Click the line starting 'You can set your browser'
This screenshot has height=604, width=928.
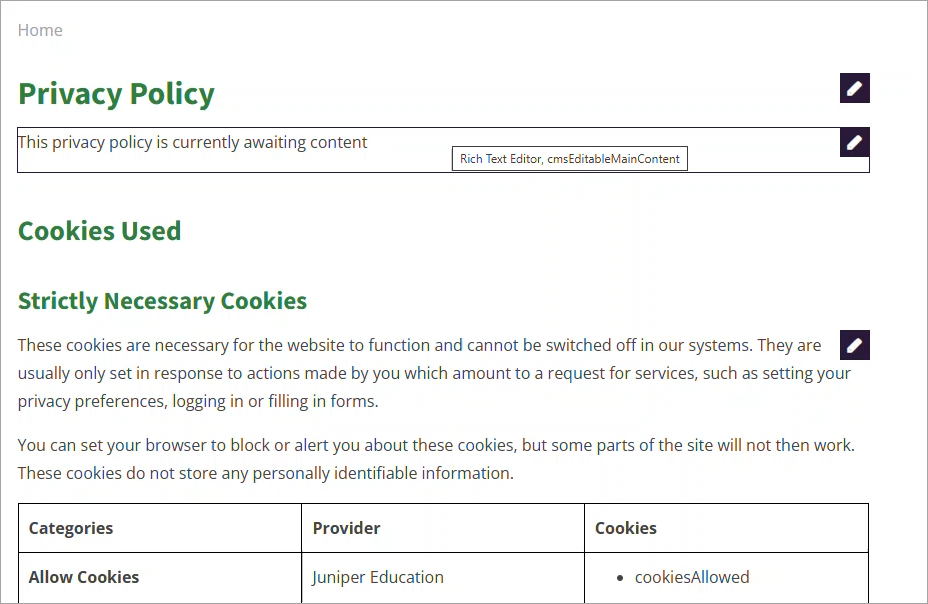coord(436,445)
